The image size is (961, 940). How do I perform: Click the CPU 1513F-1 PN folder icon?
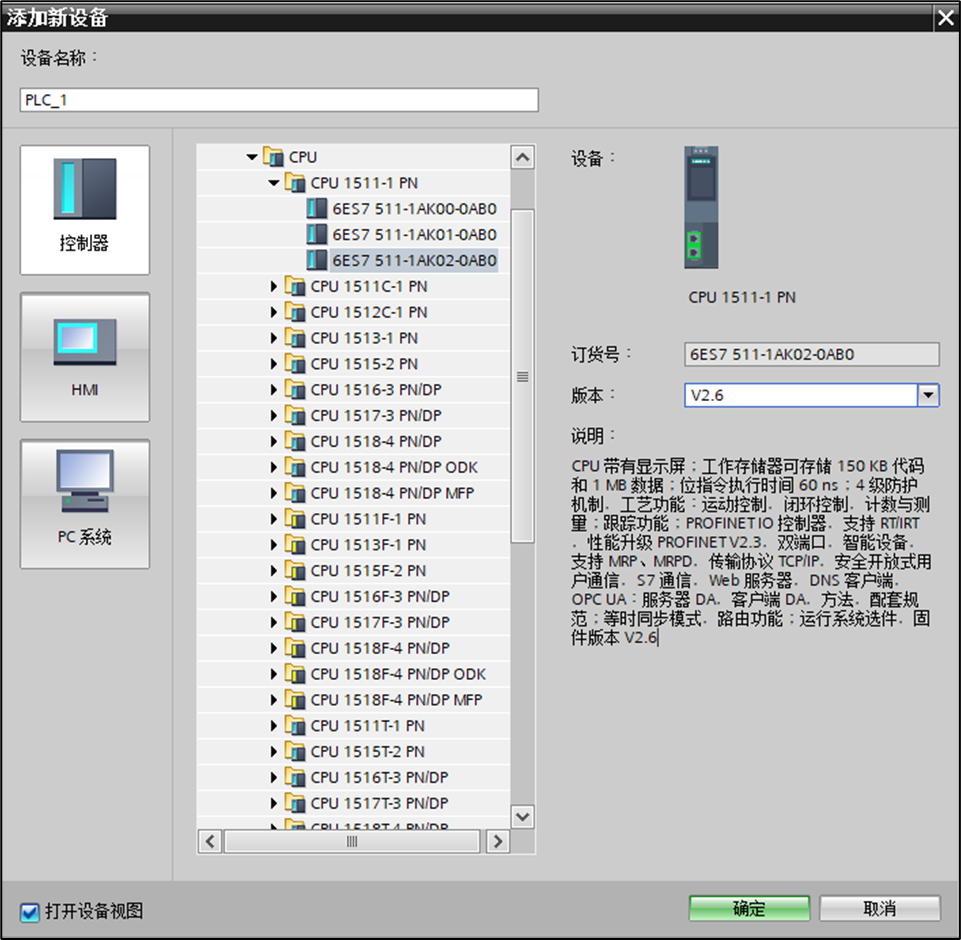tap(295, 545)
